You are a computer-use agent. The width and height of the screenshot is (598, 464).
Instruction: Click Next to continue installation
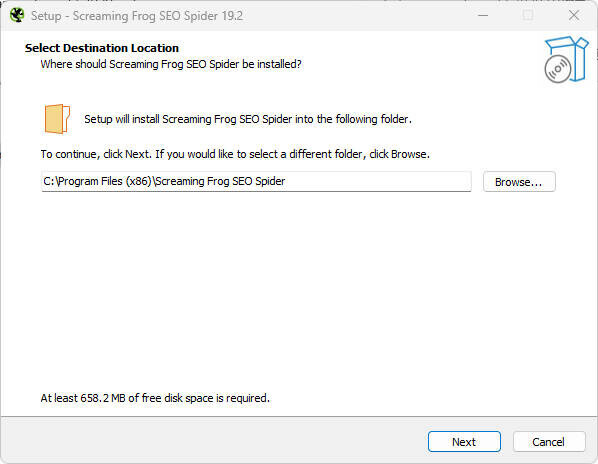(x=464, y=442)
